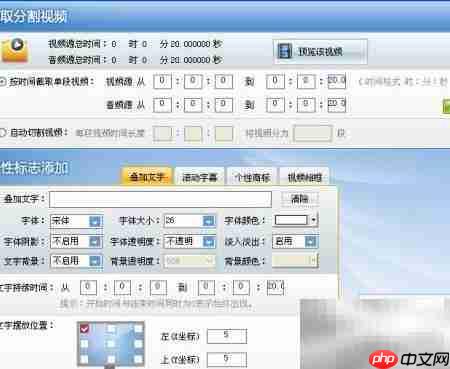Viewport: 450px width, 369px height.
Task: Open the 字体大小 font size dropdown
Action: coord(190,221)
